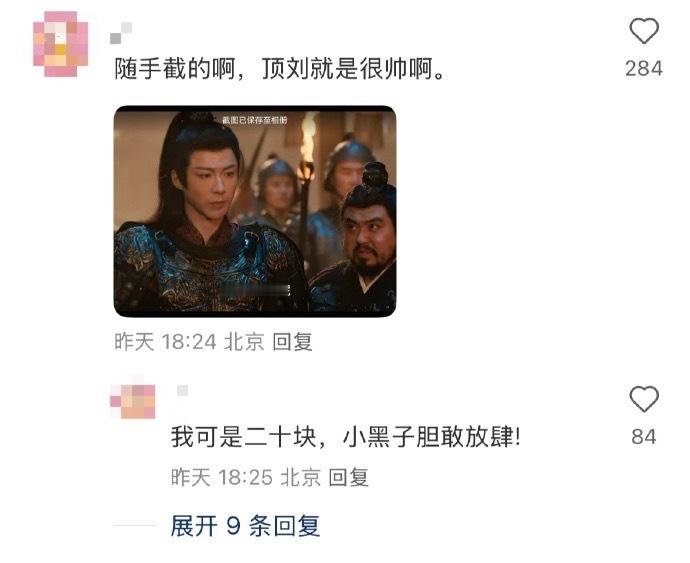This screenshot has width=690, height=563.
Task: Like the reply '我可是二十块，小黑子胆敢放肆!'
Action: (644, 399)
